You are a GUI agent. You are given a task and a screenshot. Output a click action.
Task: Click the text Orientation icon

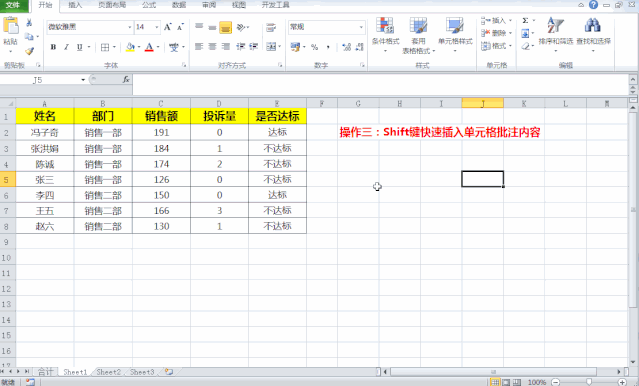pos(241,27)
